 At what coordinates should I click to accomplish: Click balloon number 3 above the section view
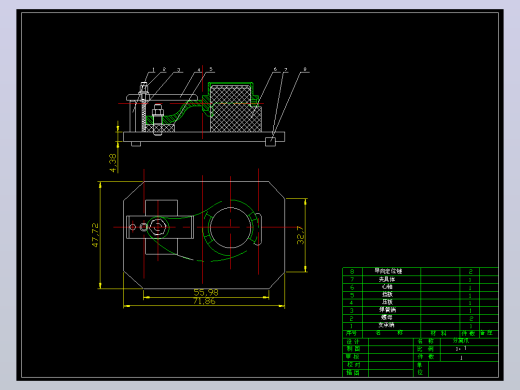tap(179, 70)
